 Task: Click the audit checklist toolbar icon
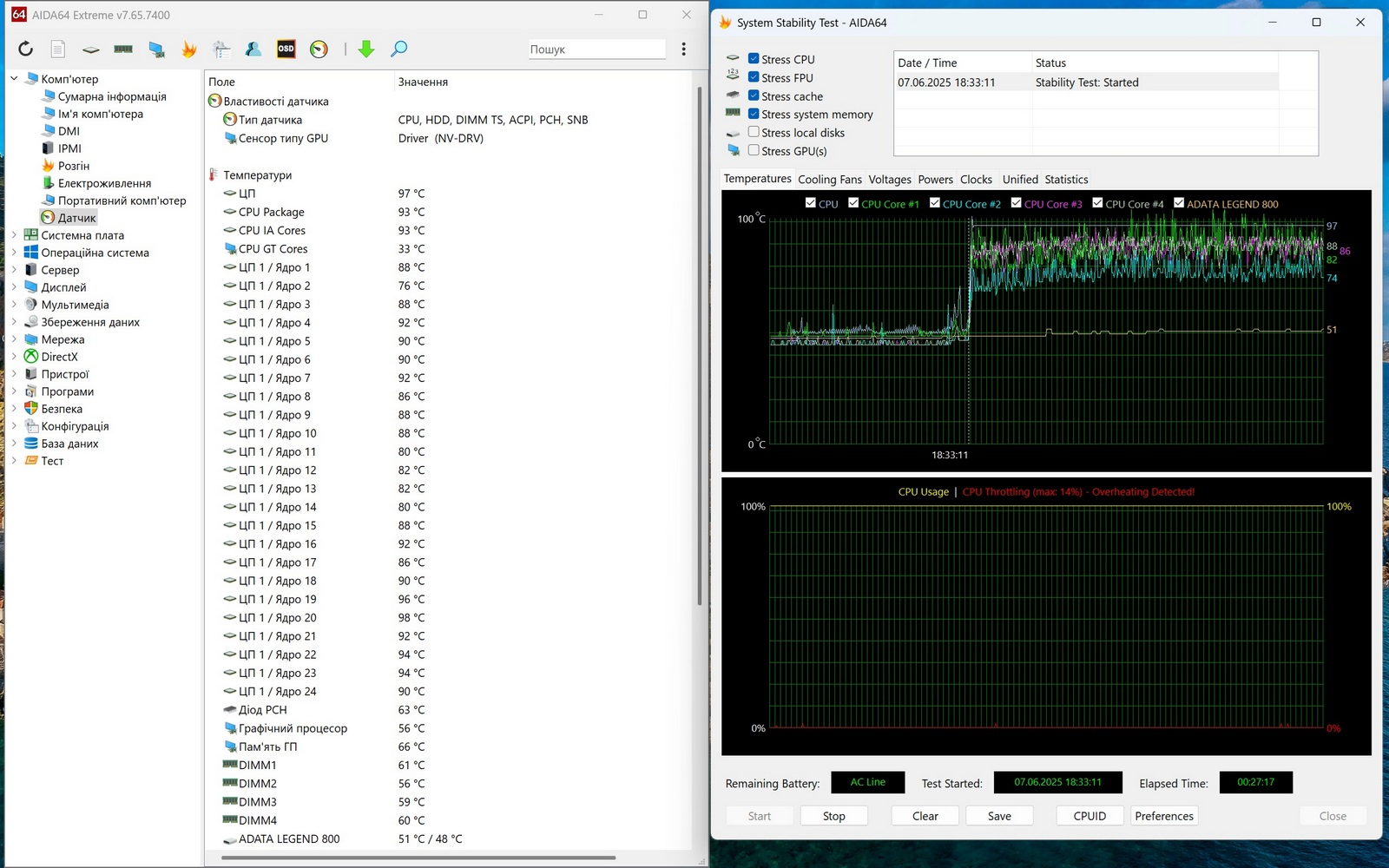click(x=221, y=49)
